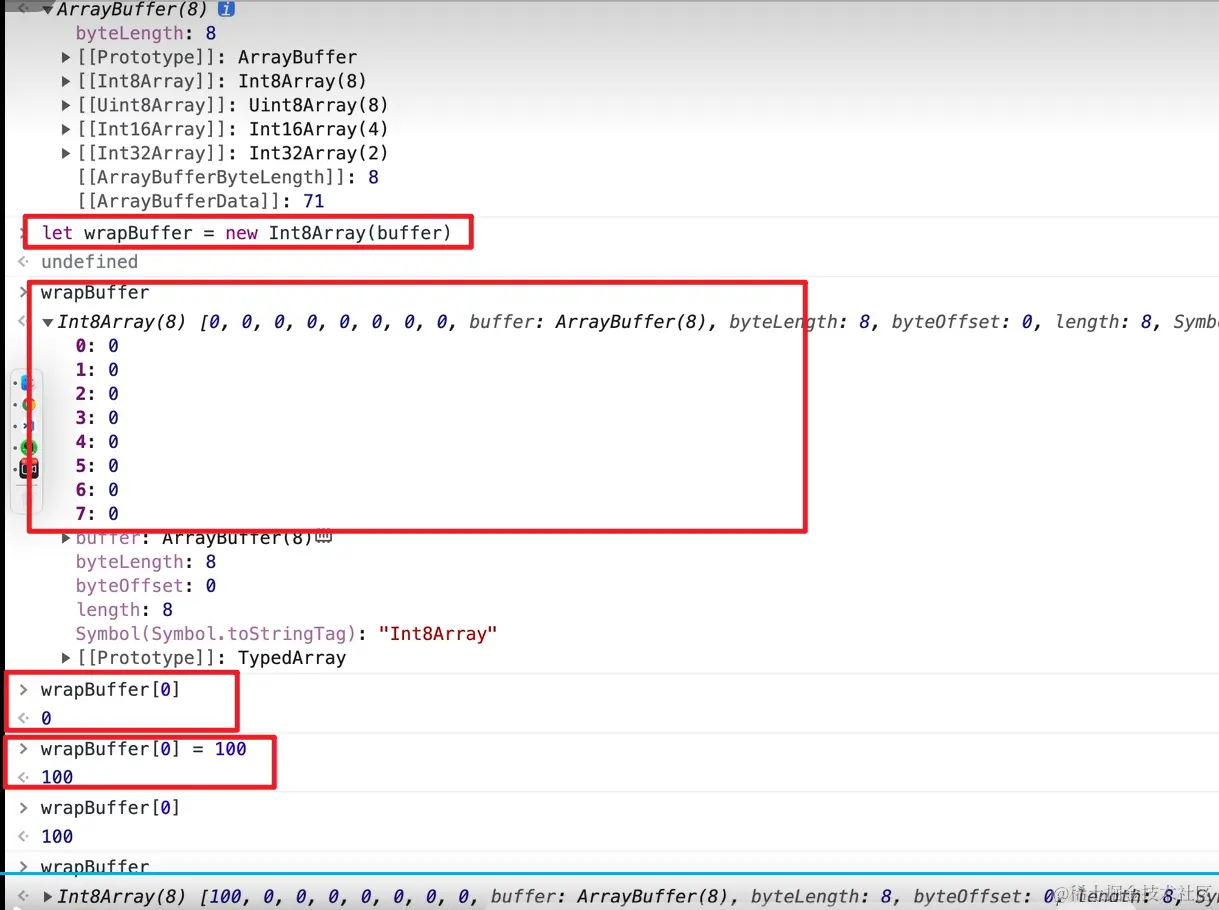Click the lone 0 result under wrapBuffer[0]
Screen dimensions: 1219x910
click(46, 718)
